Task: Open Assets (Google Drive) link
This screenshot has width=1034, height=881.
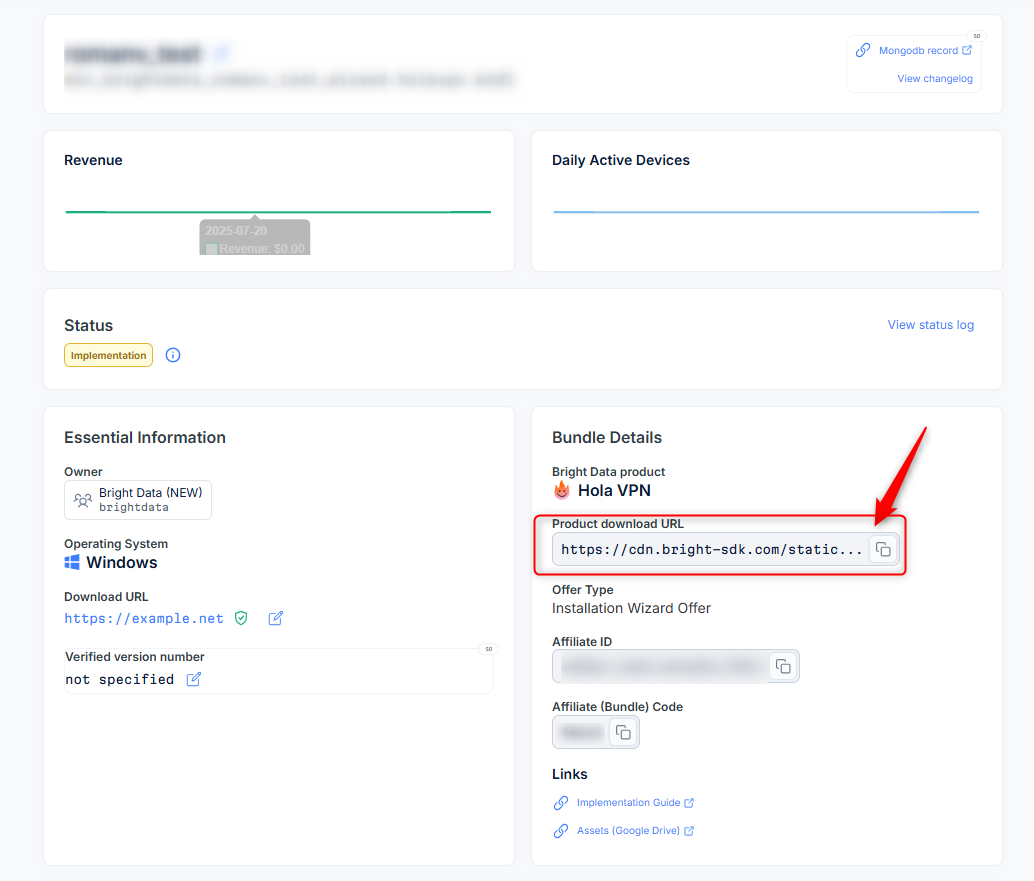Action: click(628, 830)
